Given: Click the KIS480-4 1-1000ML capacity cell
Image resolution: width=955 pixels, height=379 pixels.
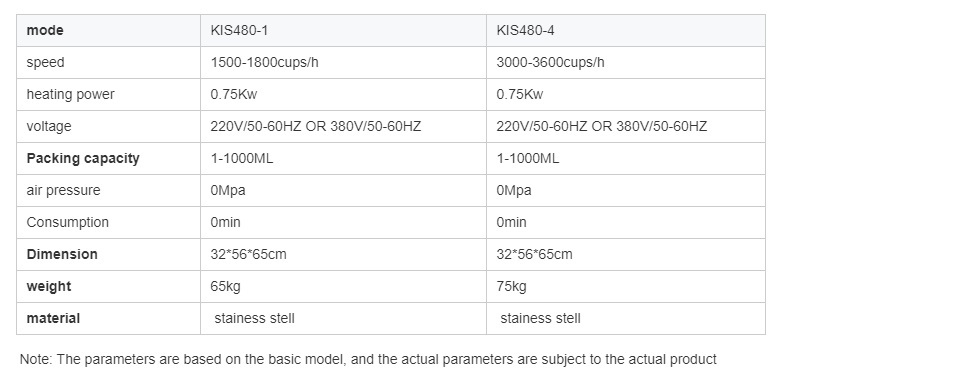Looking at the screenshot, I should tap(626, 158).
